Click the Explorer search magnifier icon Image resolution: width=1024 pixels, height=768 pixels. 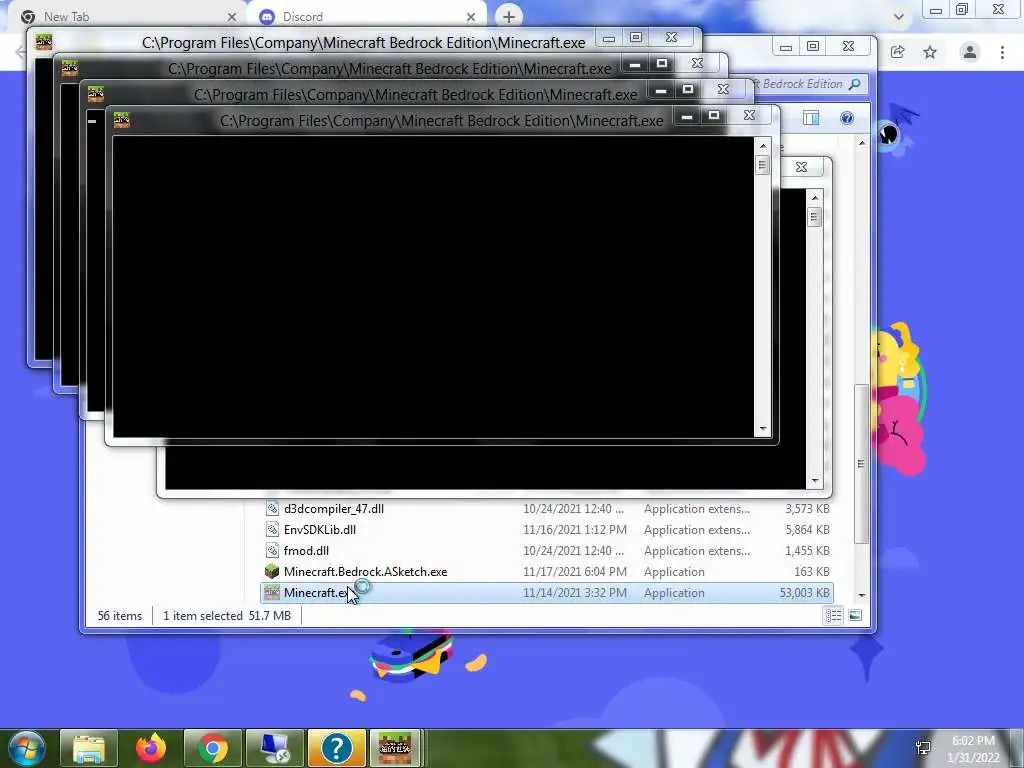click(854, 84)
